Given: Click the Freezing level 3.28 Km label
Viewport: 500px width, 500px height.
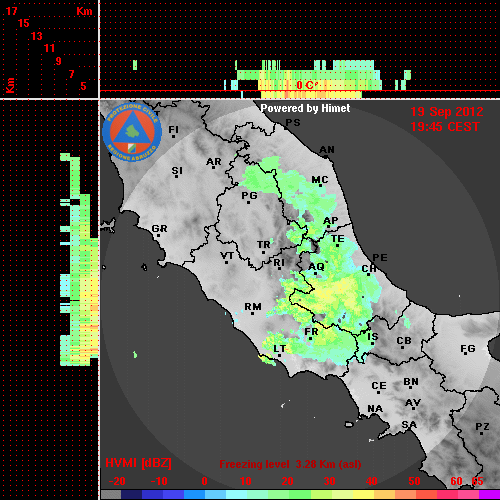Looking at the screenshot, I should tap(290, 464).
